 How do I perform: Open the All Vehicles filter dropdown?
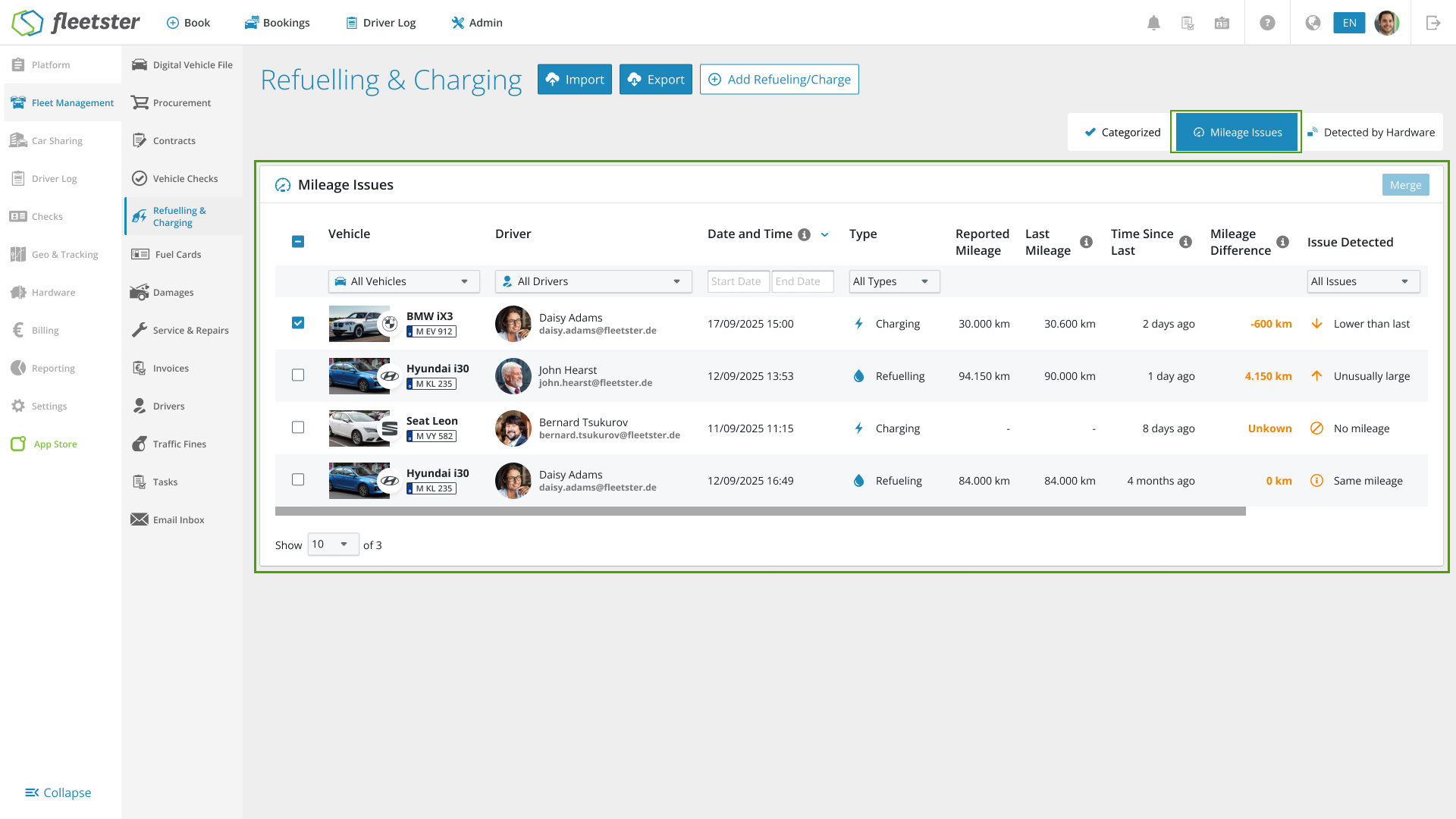pyautogui.click(x=403, y=281)
